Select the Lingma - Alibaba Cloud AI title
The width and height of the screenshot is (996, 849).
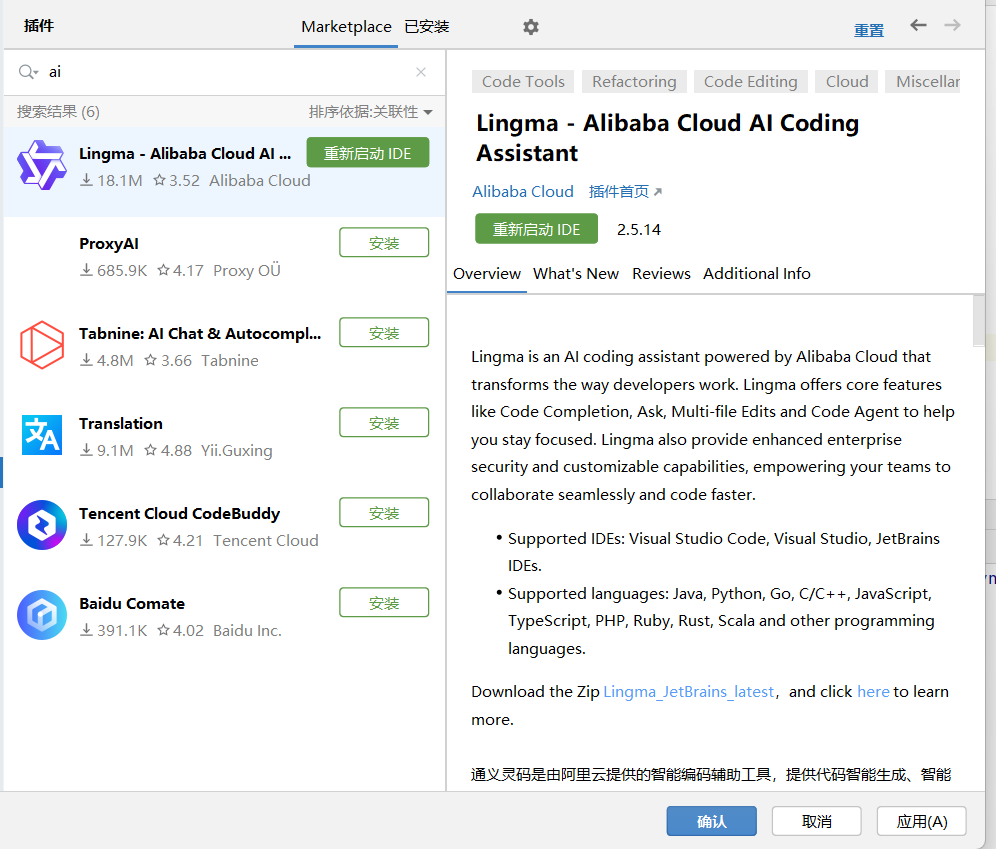(185, 154)
